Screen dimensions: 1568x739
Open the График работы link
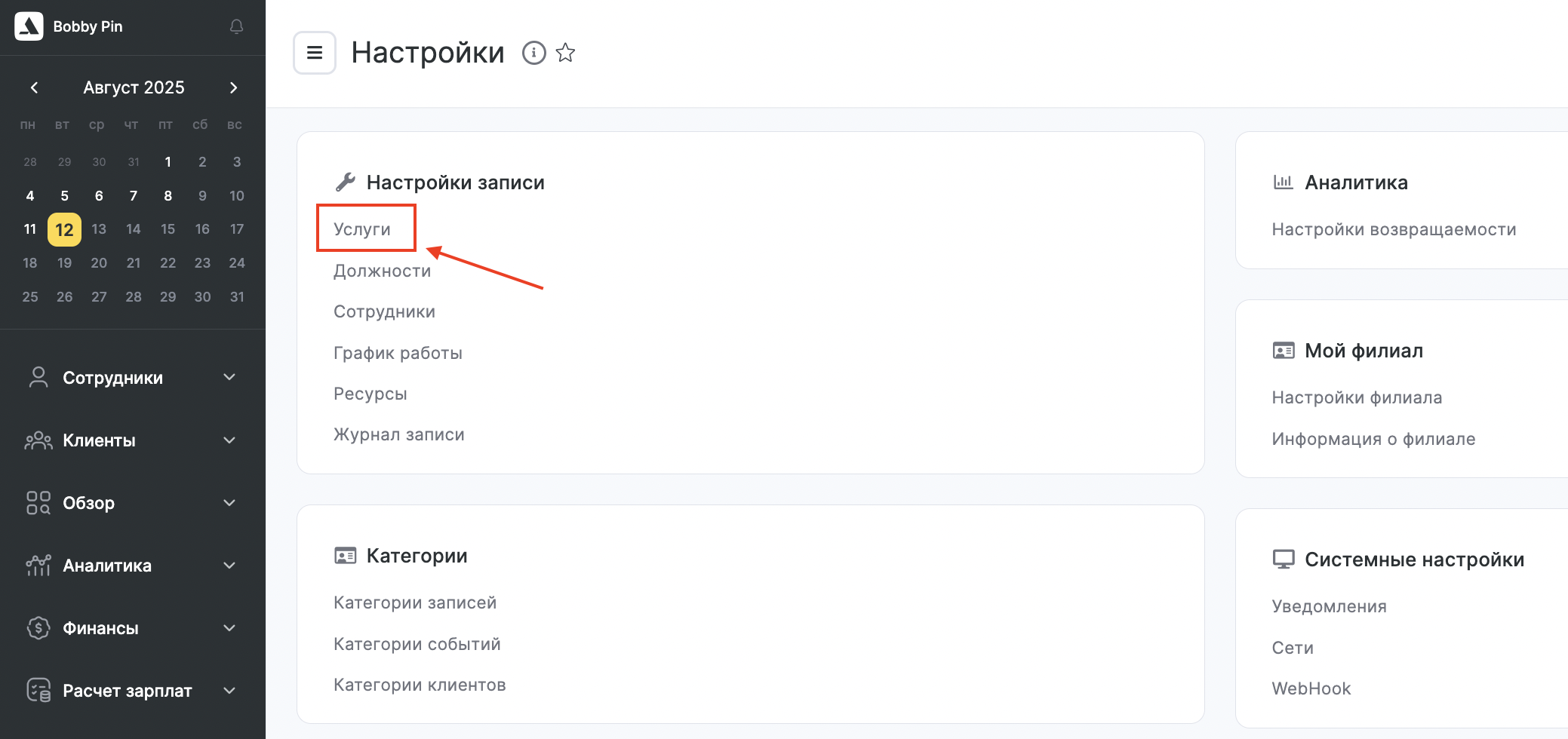click(x=398, y=353)
